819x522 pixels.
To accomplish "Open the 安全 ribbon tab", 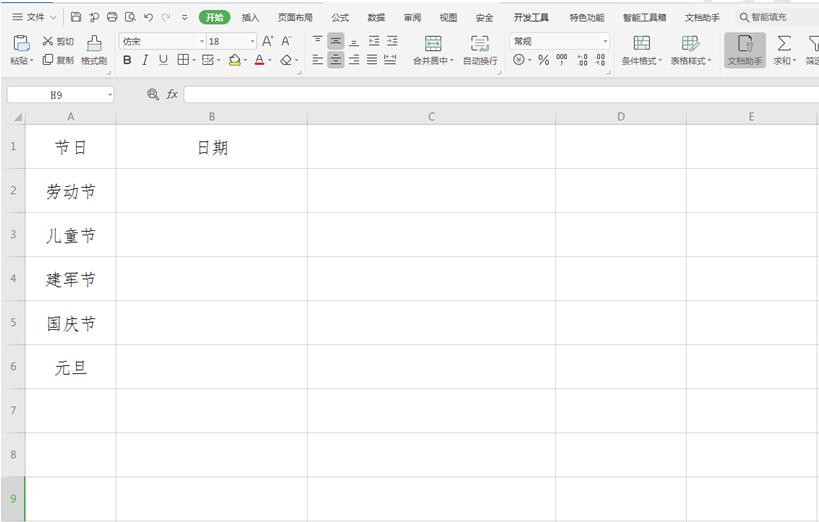I will point(484,18).
